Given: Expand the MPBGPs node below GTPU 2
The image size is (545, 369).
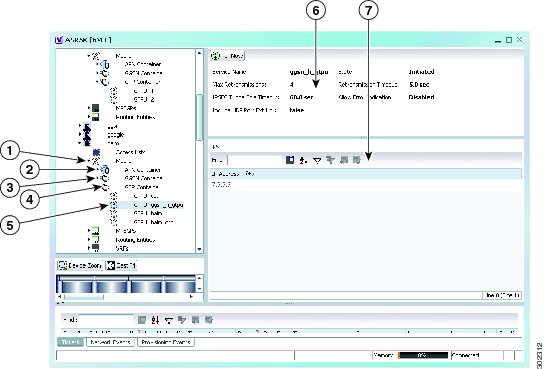Looking at the screenshot, I should point(89,108).
